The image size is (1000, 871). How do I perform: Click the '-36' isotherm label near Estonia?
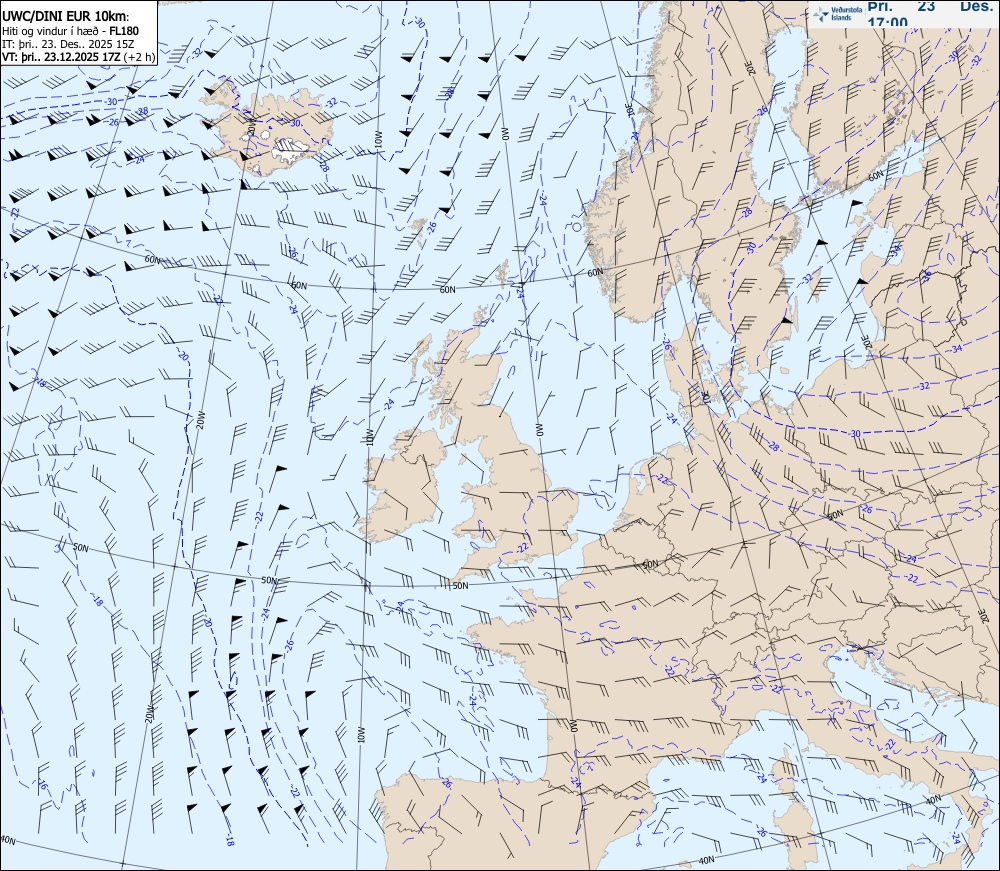pyautogui.click(x=925, y=276)
